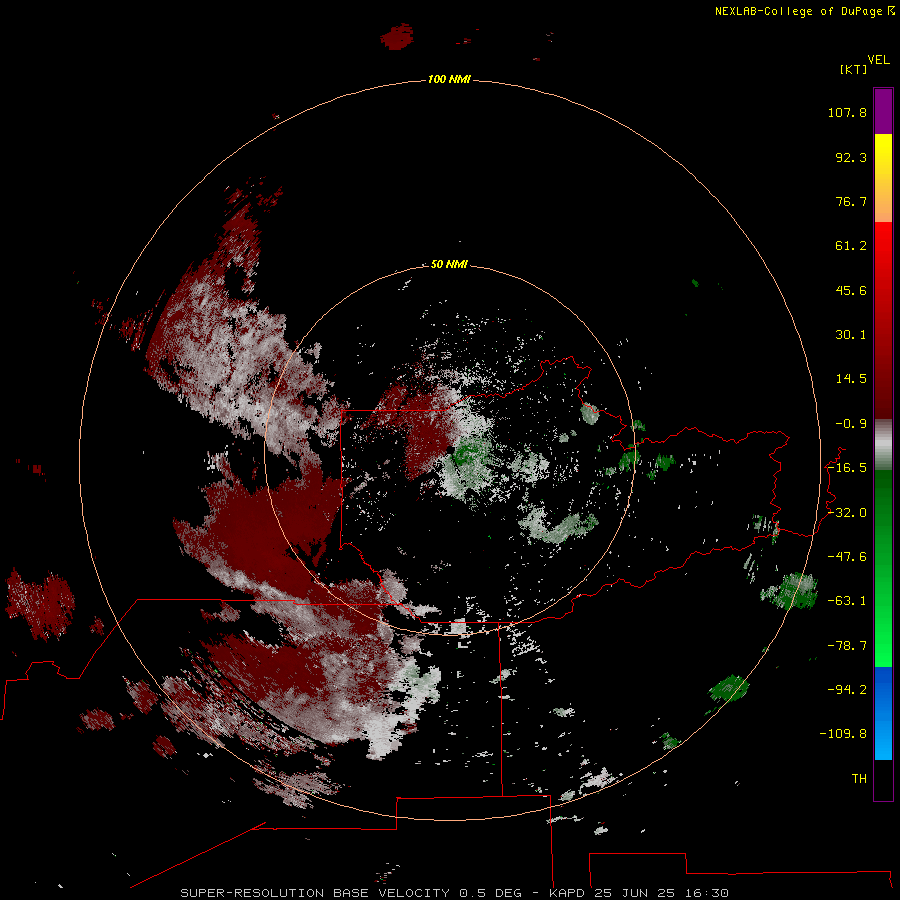
Task: Click the -0.9 legend value
Action: (851, 424)
